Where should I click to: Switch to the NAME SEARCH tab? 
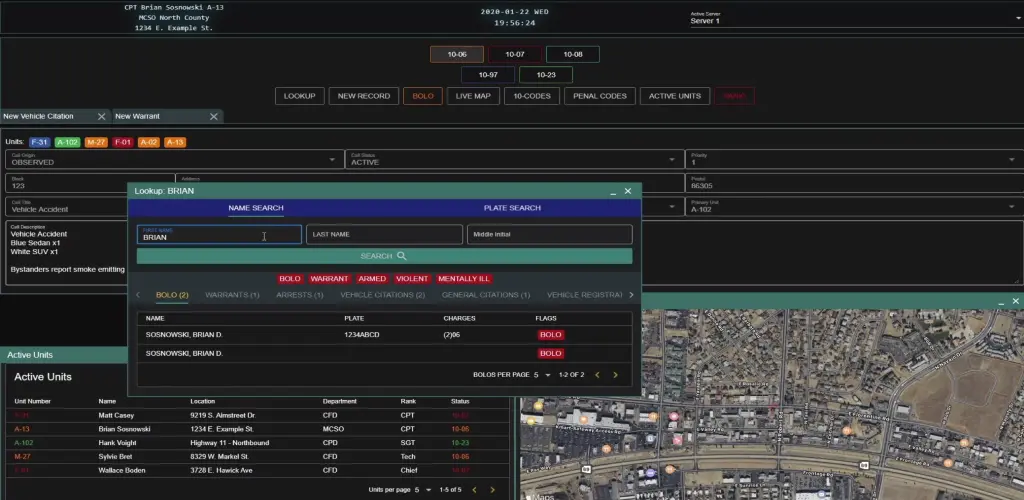(x=256, y=208)
